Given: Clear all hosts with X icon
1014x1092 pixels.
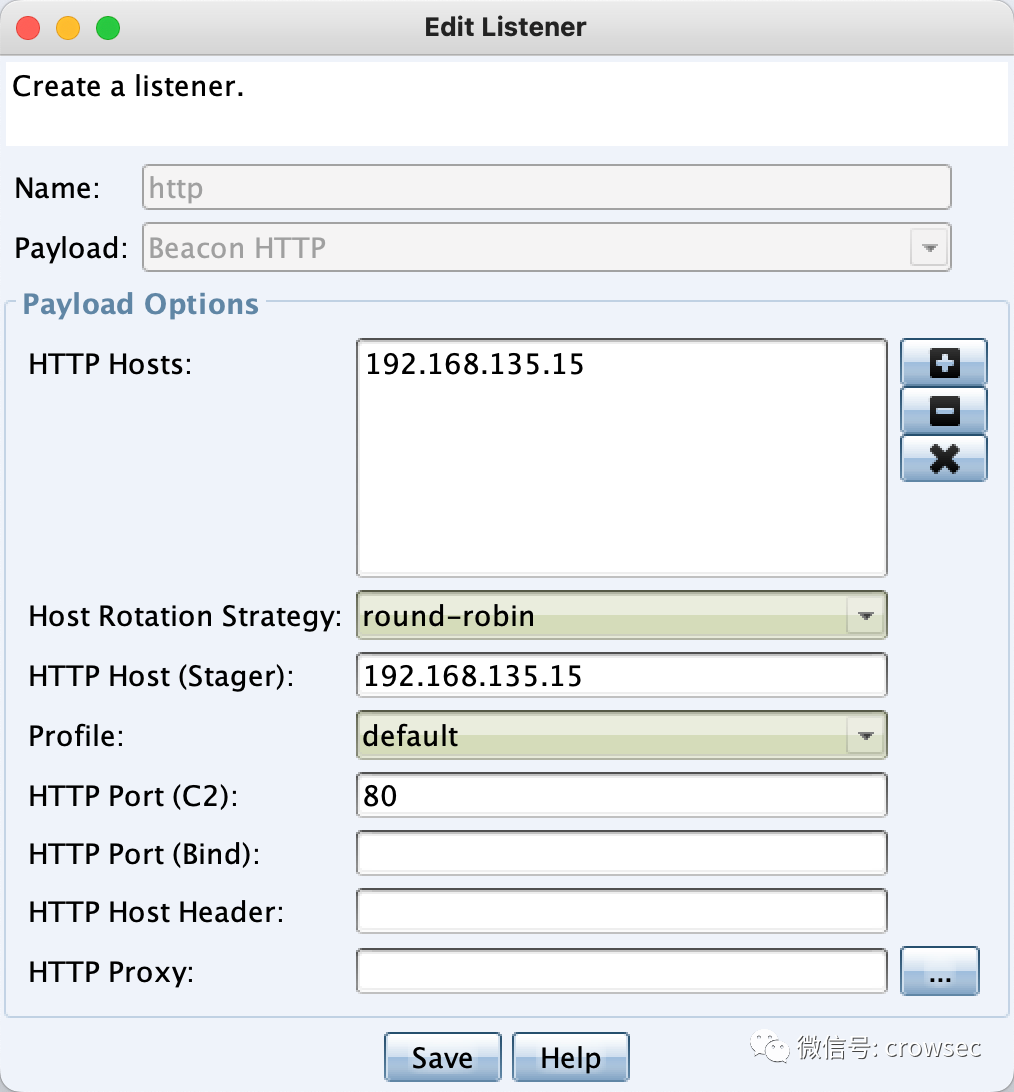Looking at the screenshot, I should [x=944, y=459].
